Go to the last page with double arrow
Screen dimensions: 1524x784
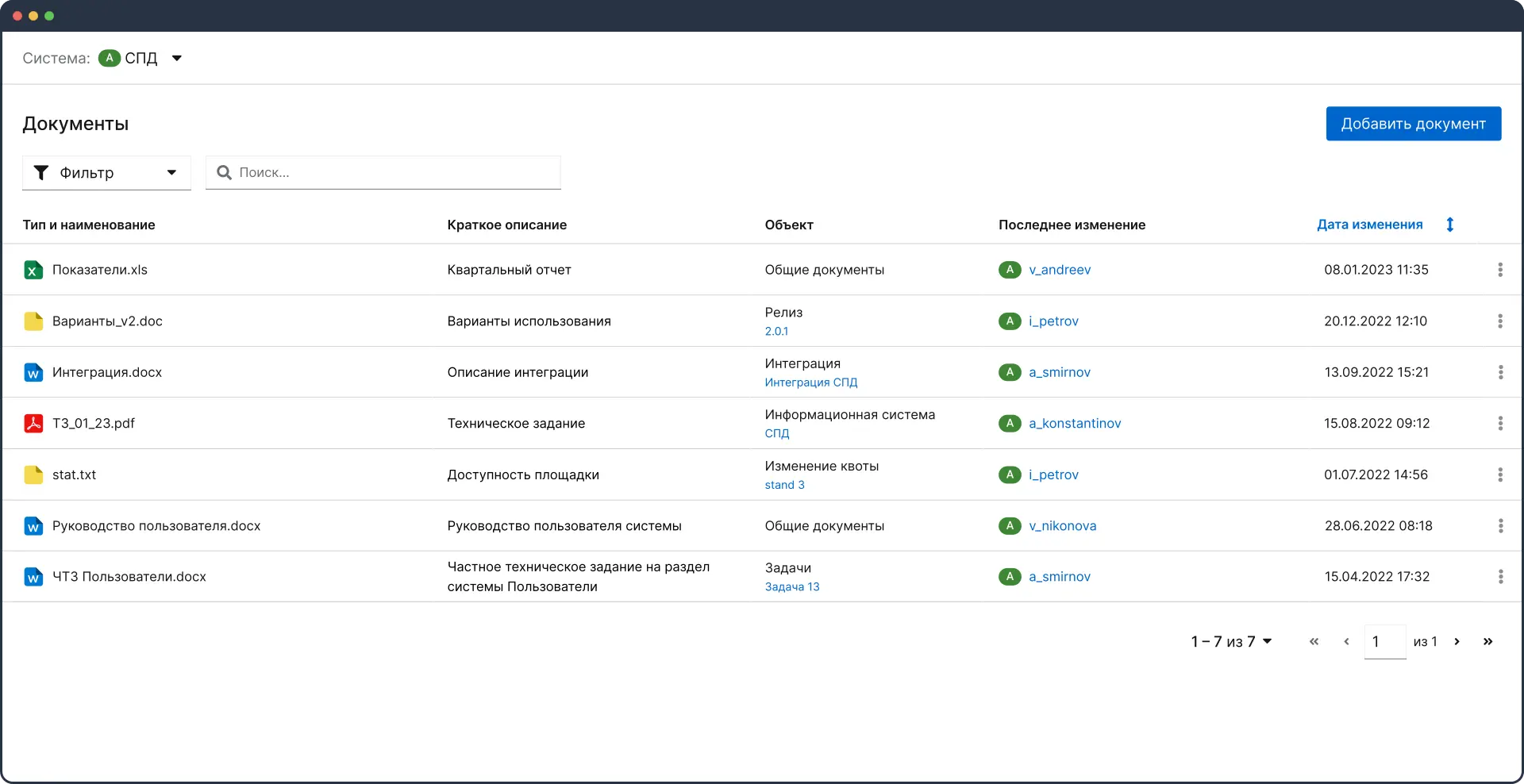tap(1487, 642)
